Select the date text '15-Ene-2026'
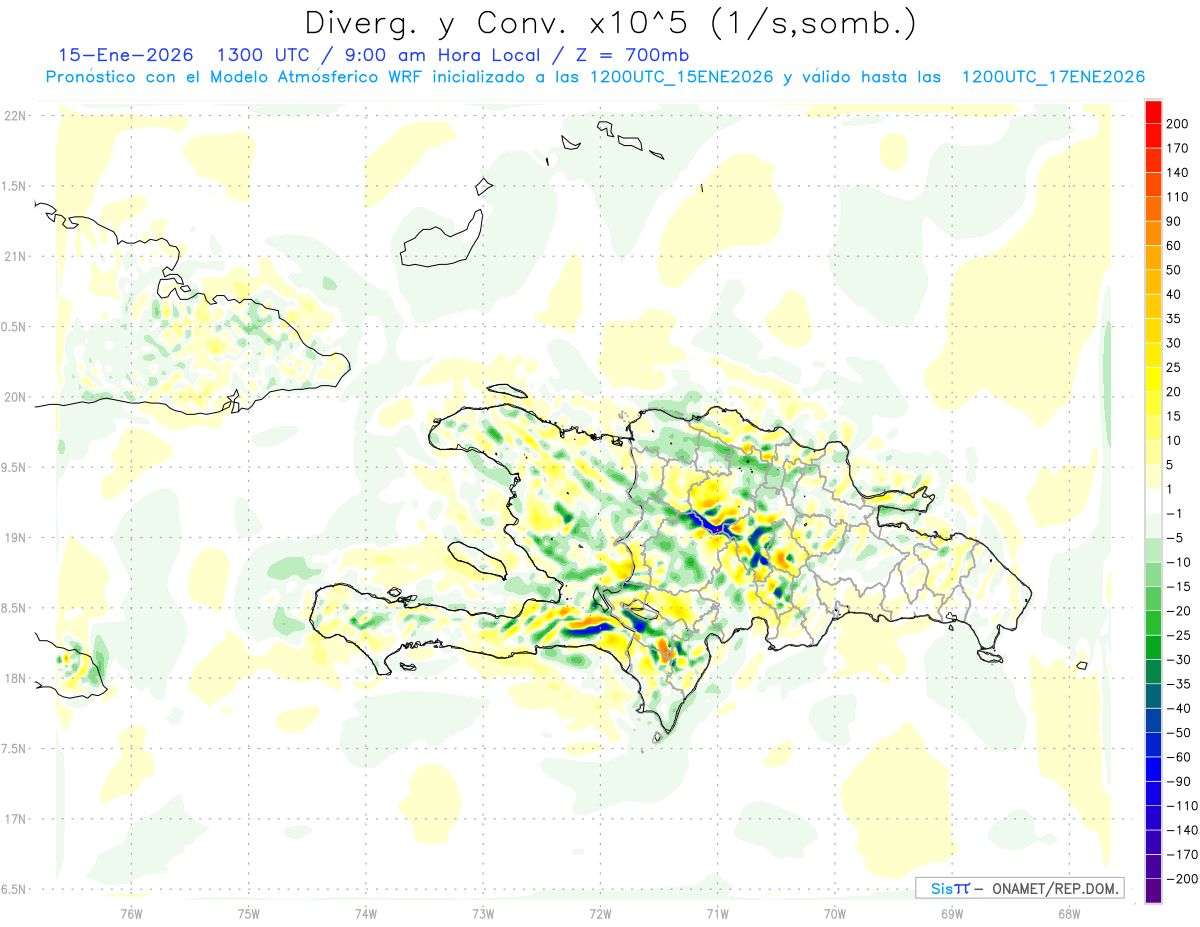The image size is (1200, 927). pyautogui.click(x=126, y=55)
